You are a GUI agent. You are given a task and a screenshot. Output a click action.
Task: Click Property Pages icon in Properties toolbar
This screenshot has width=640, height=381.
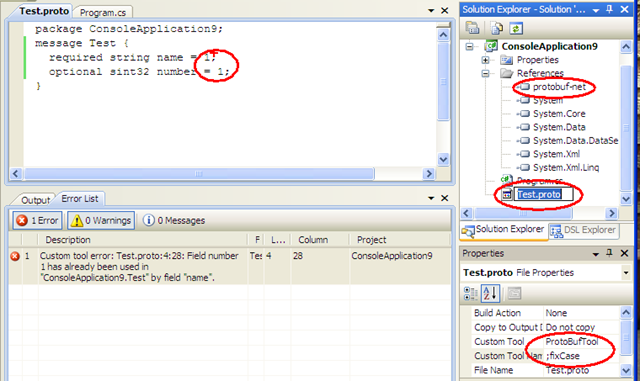pyautogui.click(x=514, y=293)
